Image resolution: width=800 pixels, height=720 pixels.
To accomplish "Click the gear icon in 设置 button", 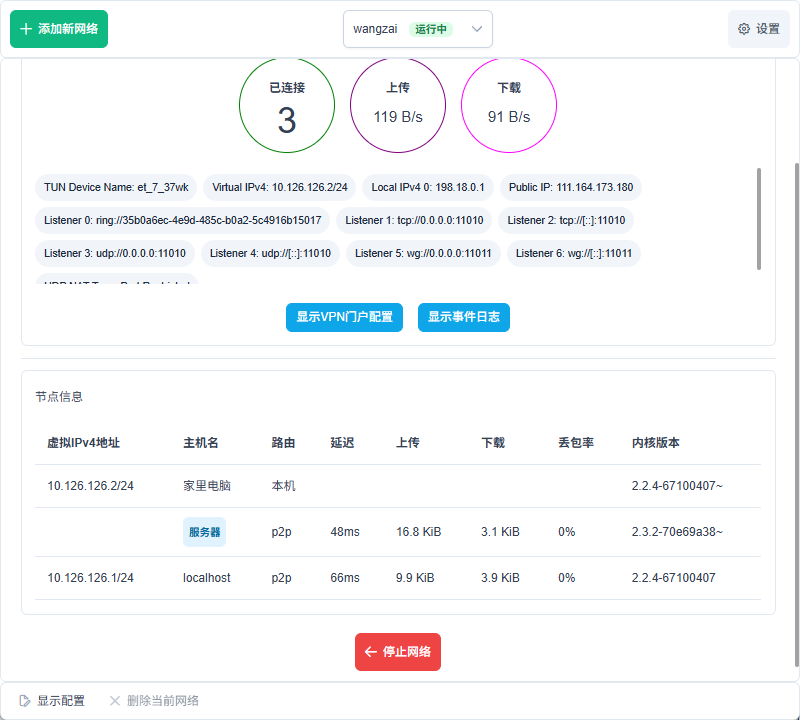I will [744, 29].
